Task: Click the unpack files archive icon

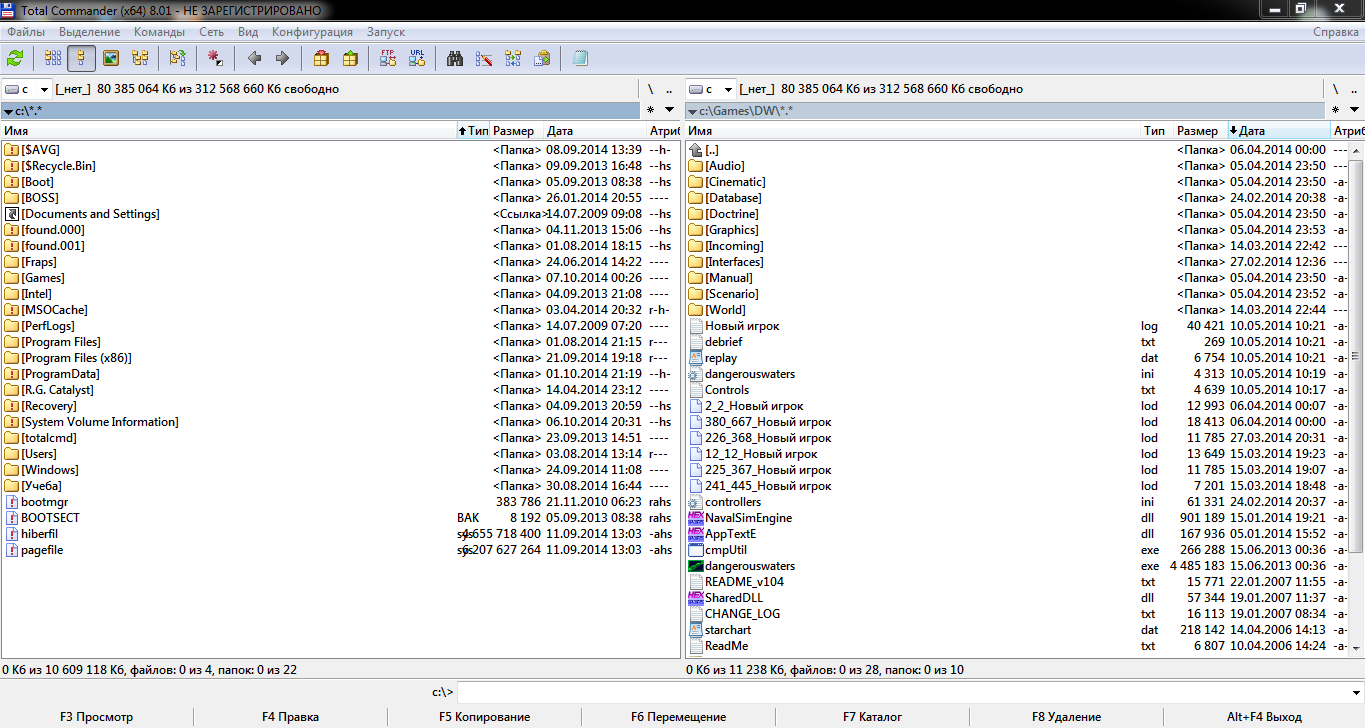Action: (350, 59)
